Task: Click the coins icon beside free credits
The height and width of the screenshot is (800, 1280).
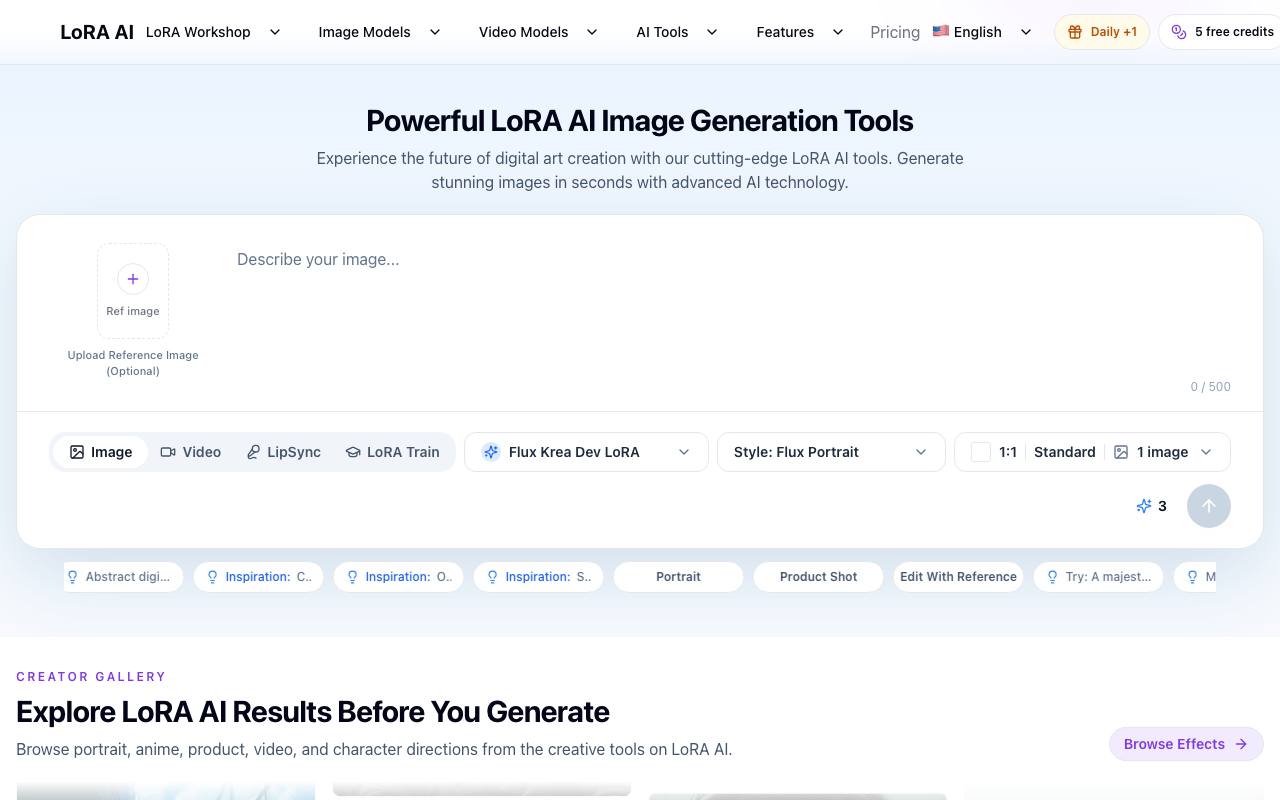Action: (1179, 32)
